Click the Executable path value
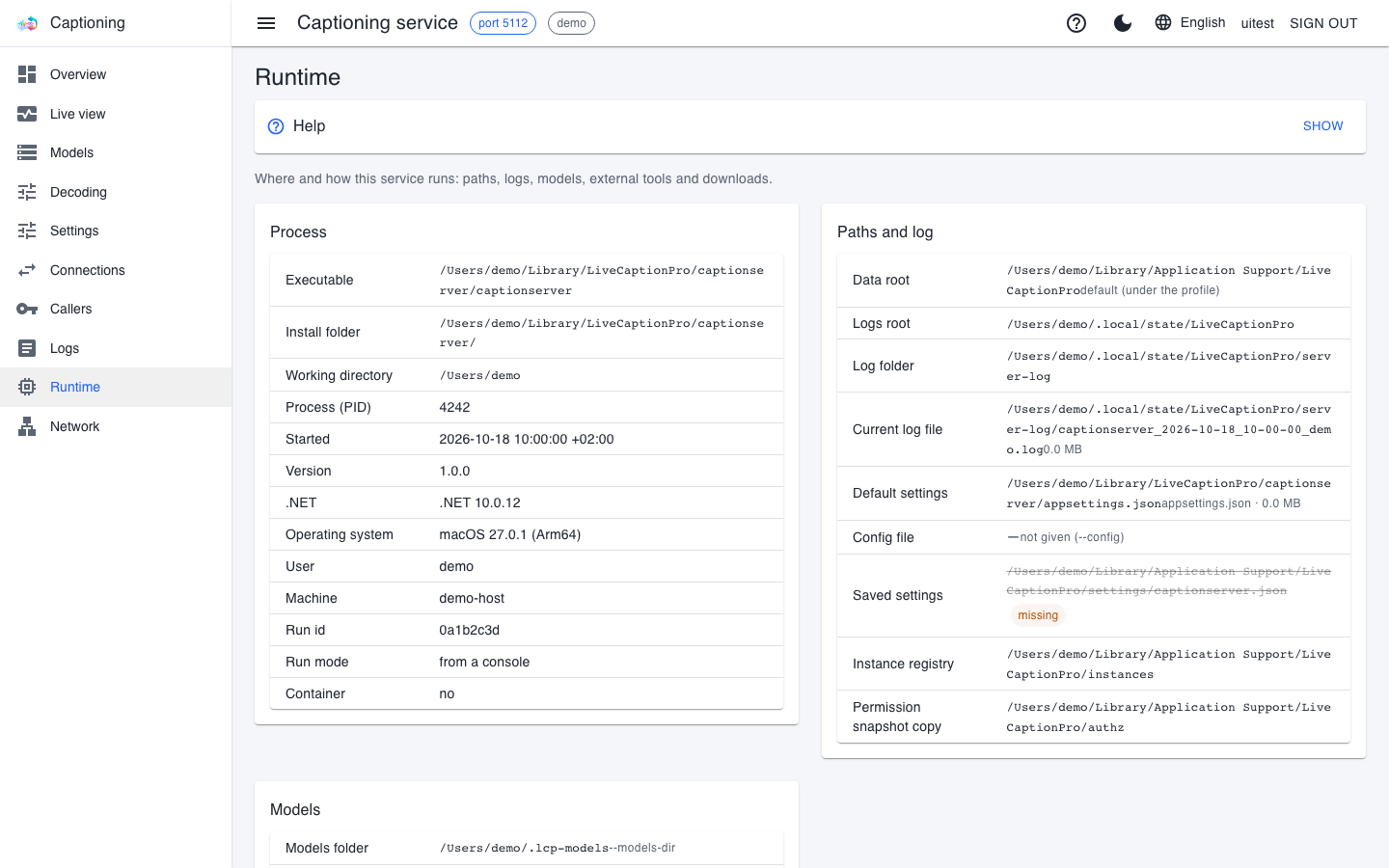This screenshot has height=868, width=1389. coord(602,281)
